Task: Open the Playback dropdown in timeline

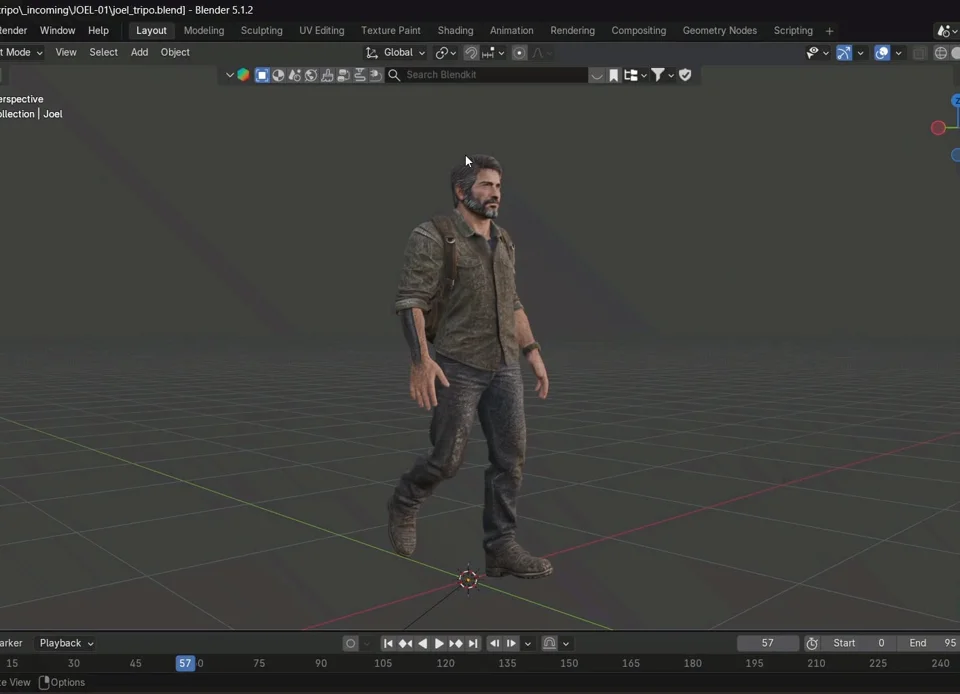Action: 66,643
